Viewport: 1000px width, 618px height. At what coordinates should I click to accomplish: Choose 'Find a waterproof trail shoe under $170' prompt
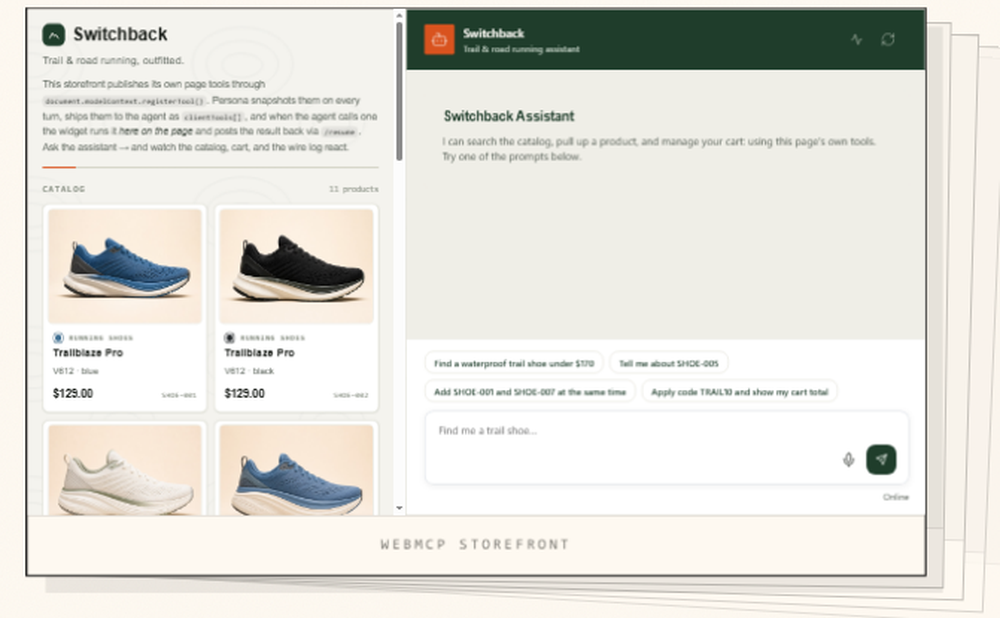click(x=514, y=364)
